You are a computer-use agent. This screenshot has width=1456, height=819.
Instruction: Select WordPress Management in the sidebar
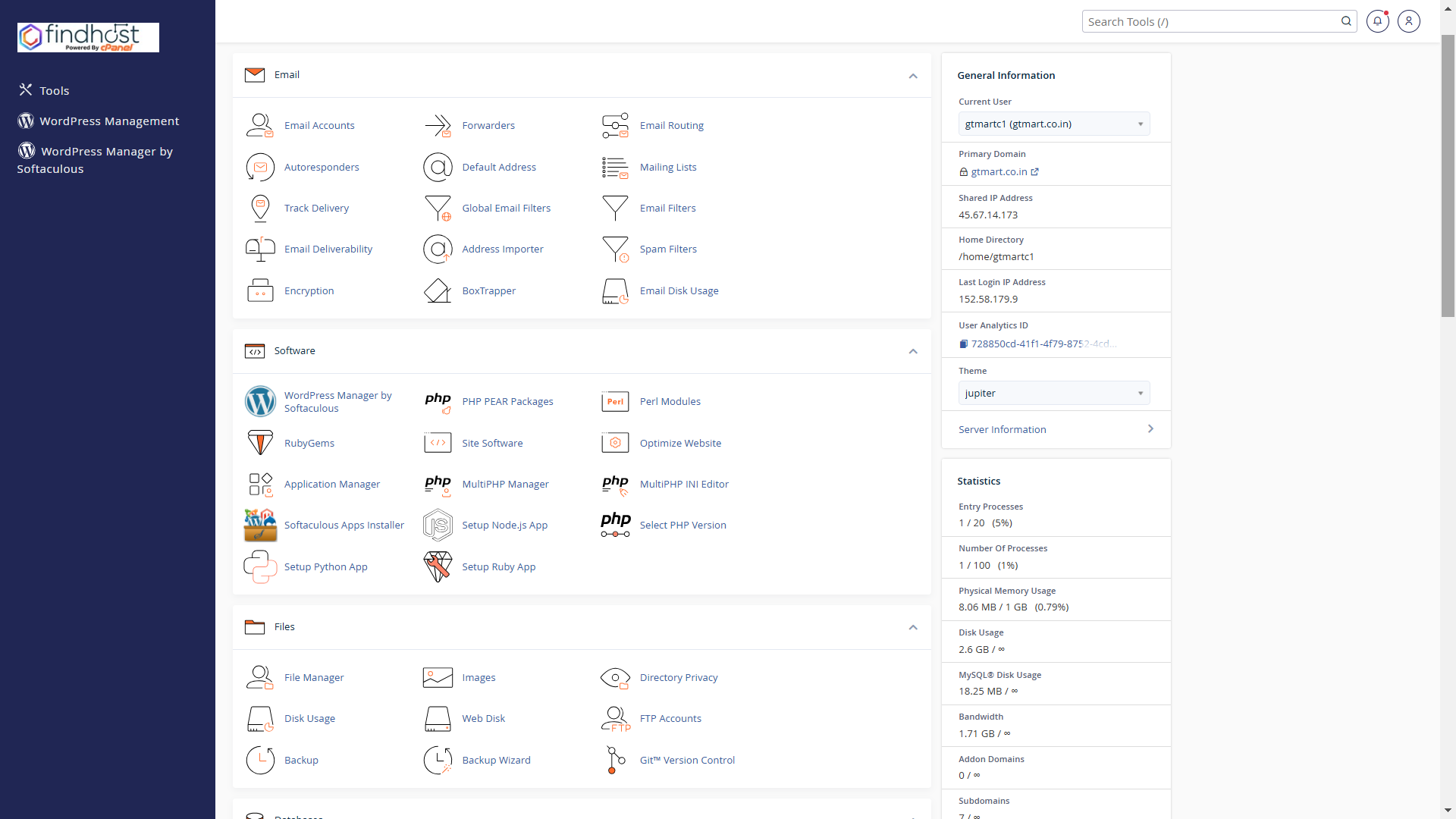108,121
